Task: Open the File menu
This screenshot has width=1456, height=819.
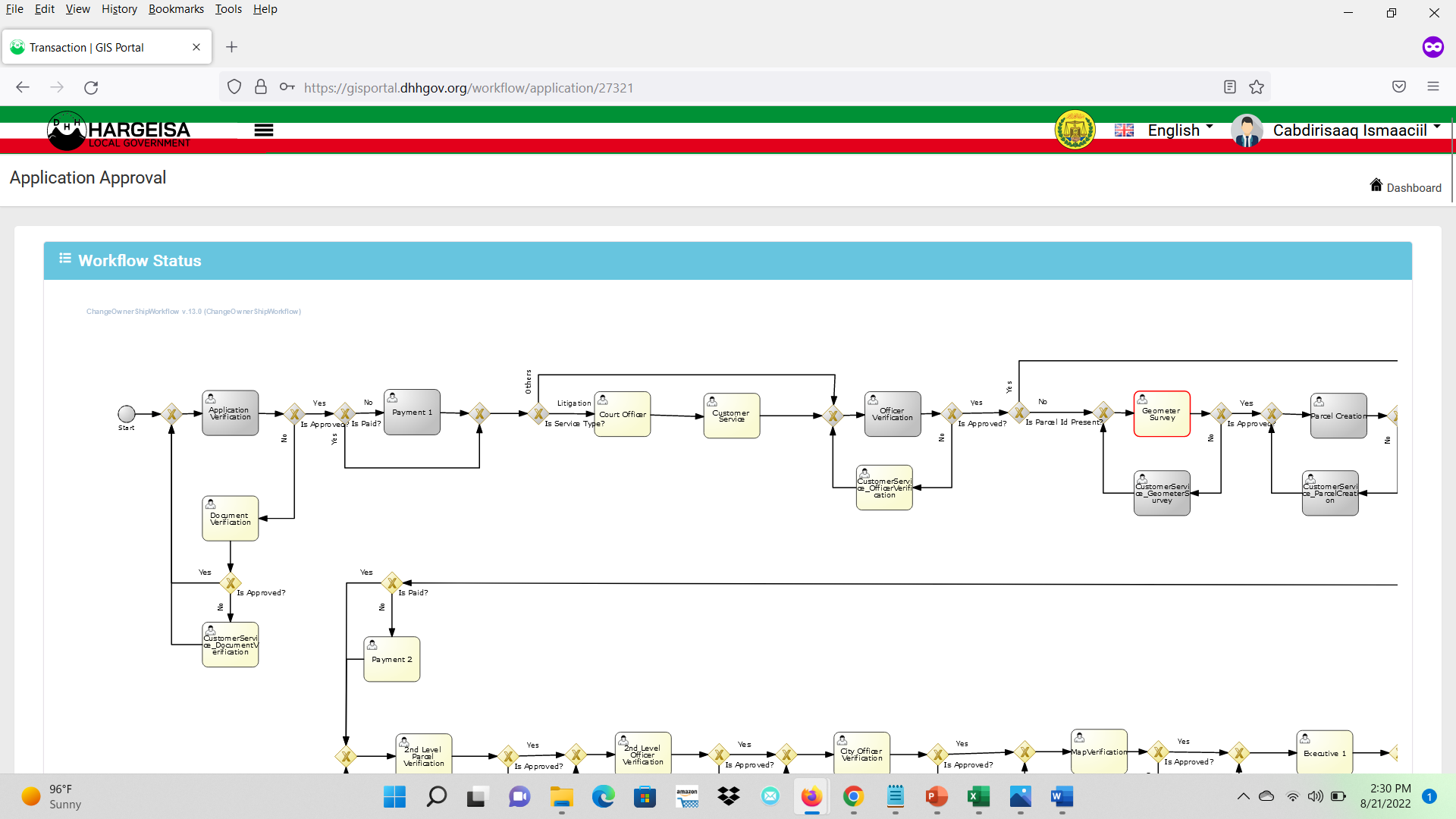Action: (14, 9)
